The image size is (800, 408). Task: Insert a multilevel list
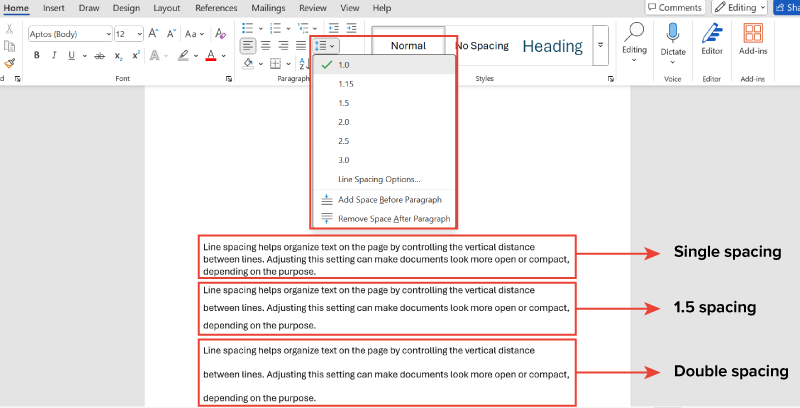pos(303,28)
